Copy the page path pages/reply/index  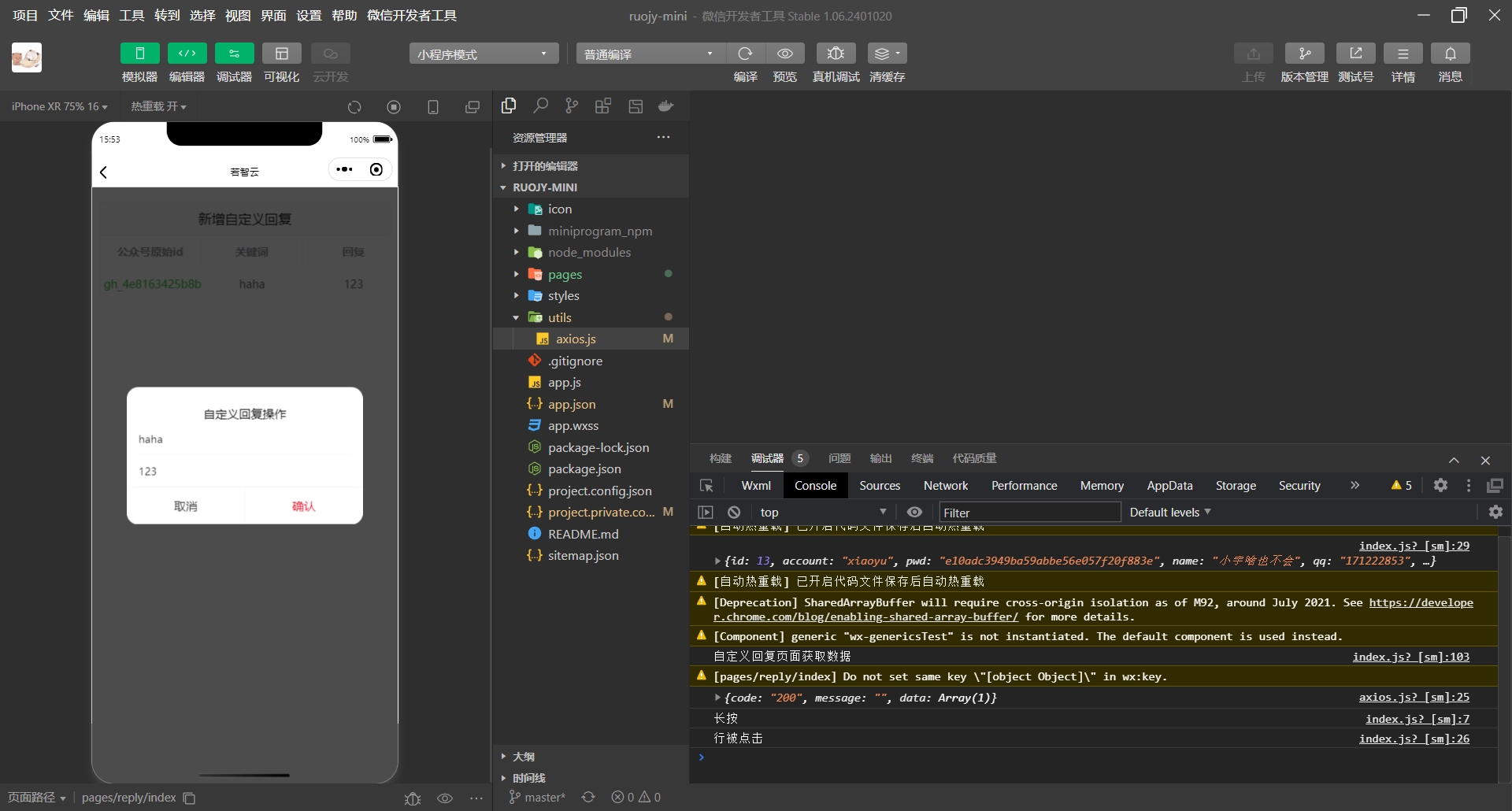pos(189,798)
